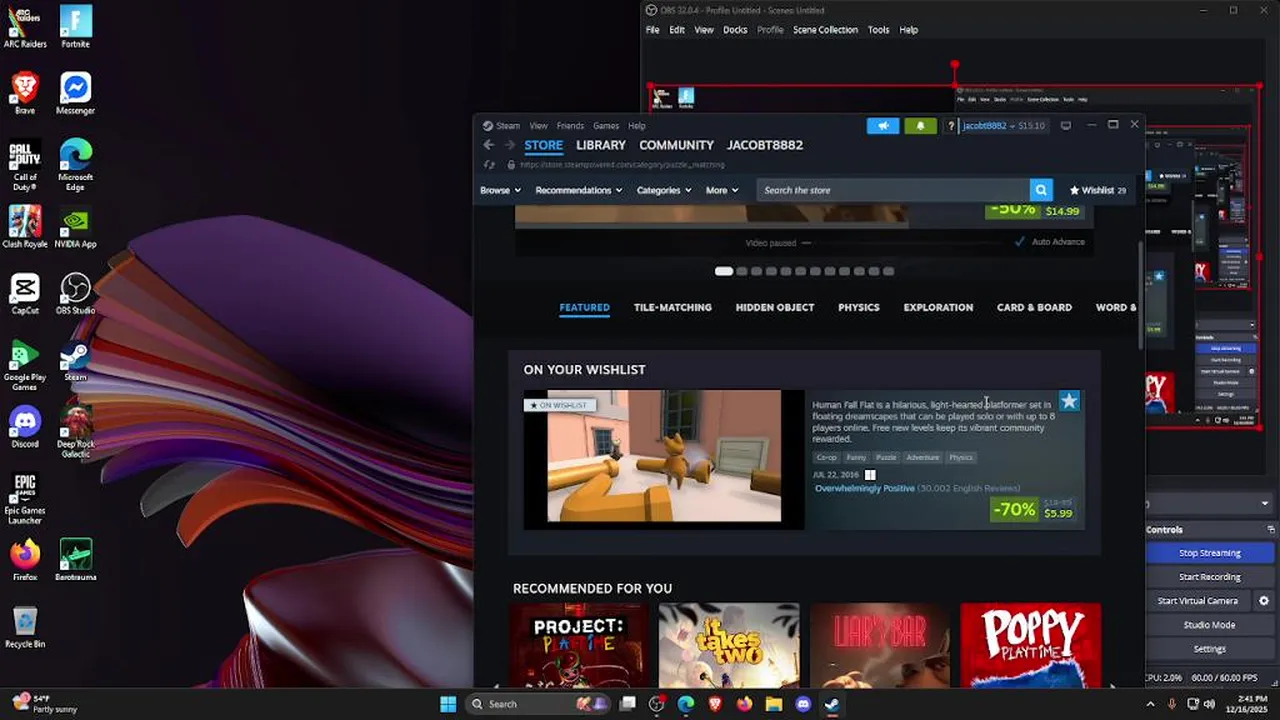Click Discord icon in taskbar
1280x720 pixels.
pyautogui.click(x=803, y=704)
